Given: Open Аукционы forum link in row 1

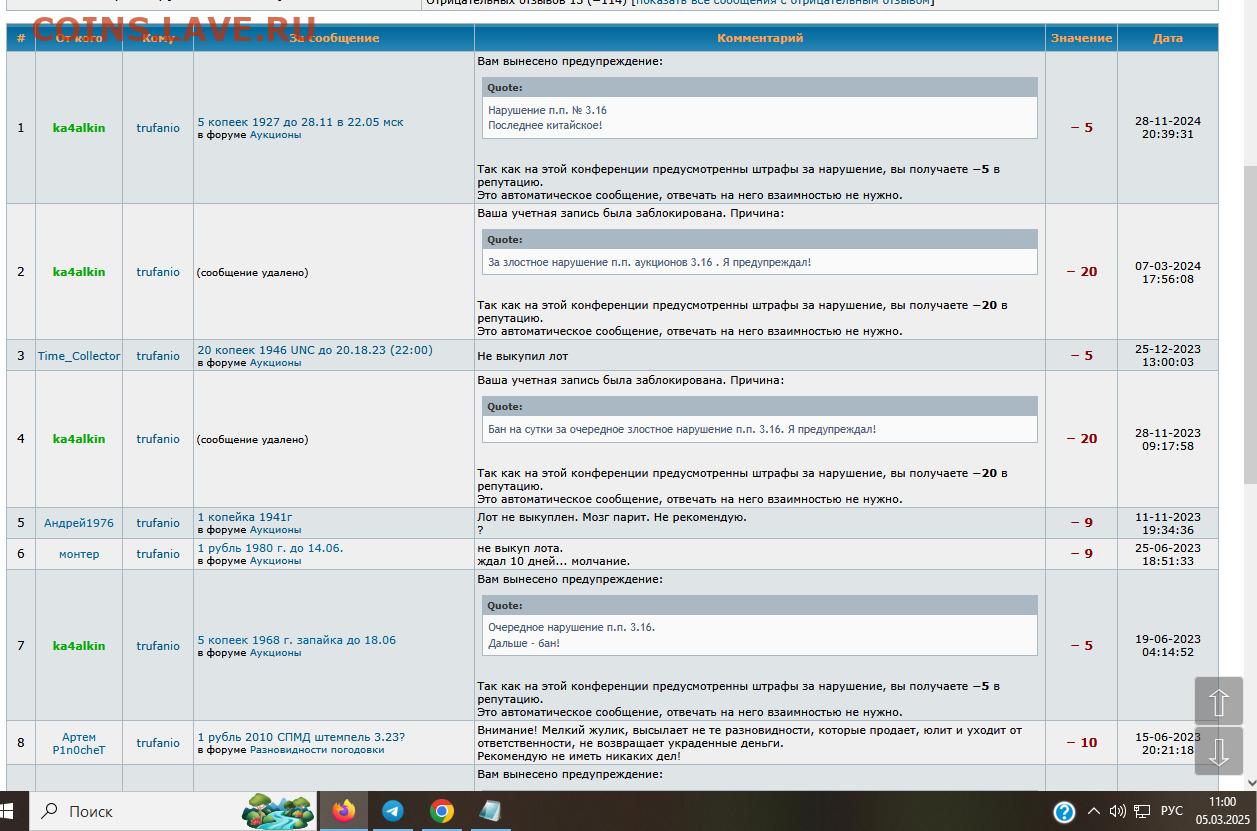Looking at the screenshot, I should pyautogui.click(x=275, y=135).
